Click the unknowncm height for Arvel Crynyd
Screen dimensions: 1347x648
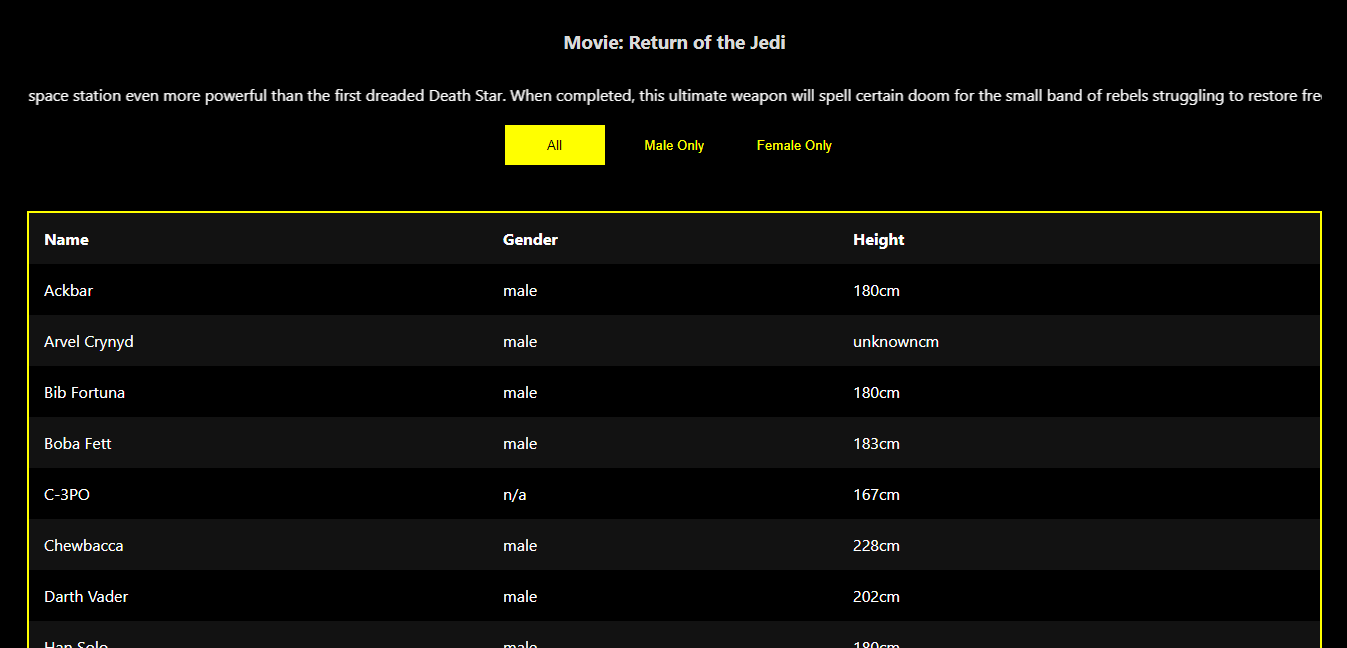[896, 341]
